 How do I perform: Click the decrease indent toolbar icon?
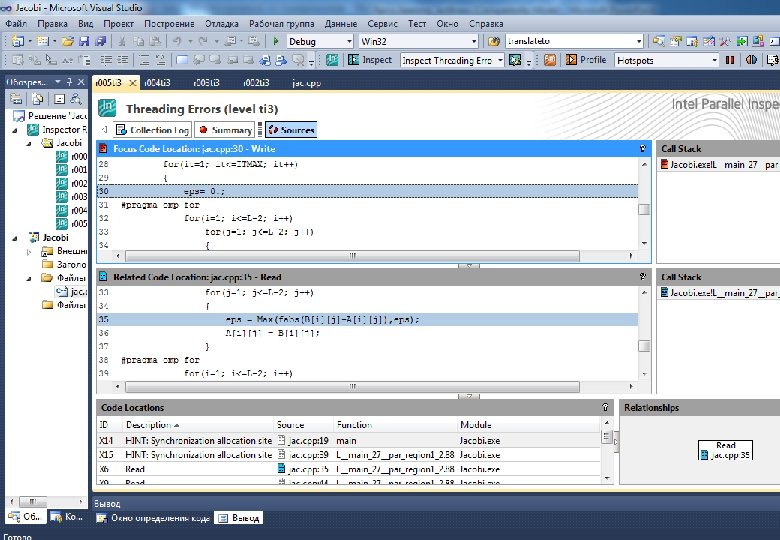106,60
